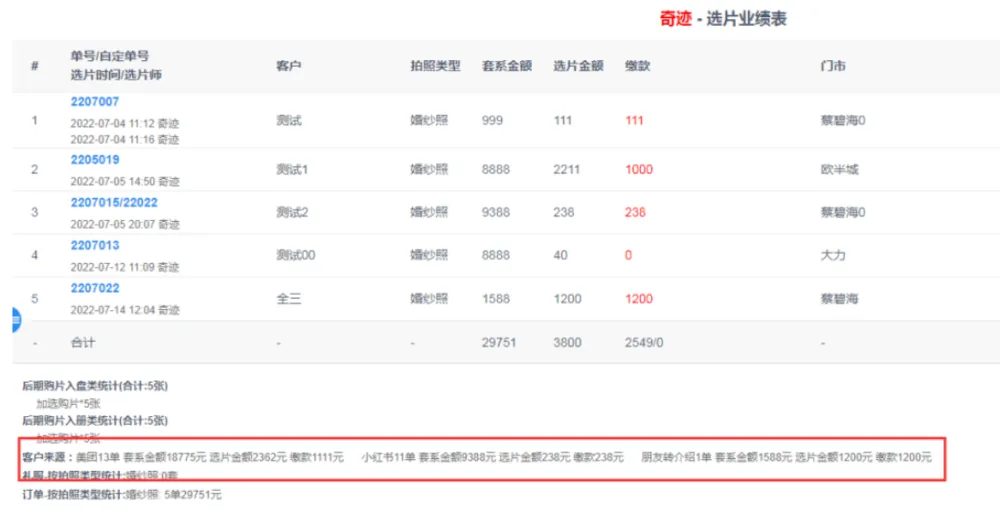
Task: Click the 欧半城 store cell
Action: click(x=839, y=170)
